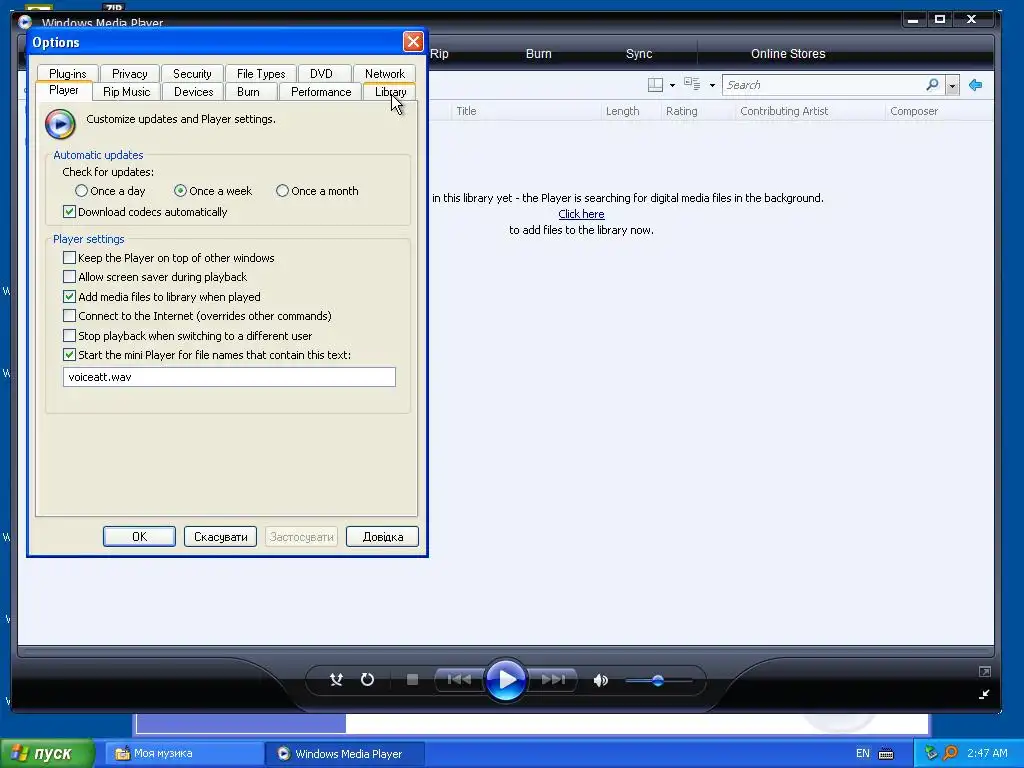Image resolution: width=1024 pixels, height=768 pixels.
Task: Open Online Stores in Media Player
Action: click(788, 54)
